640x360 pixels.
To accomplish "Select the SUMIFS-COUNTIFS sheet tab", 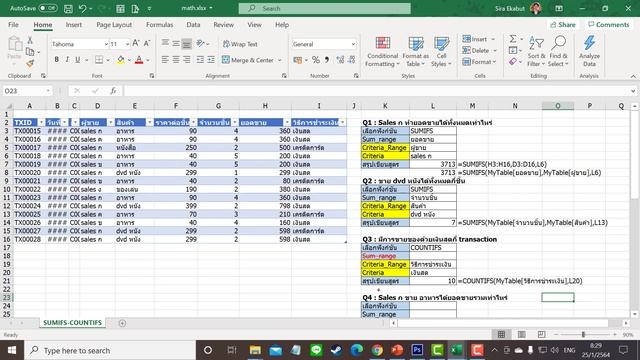I will click(x=72, y=322).
